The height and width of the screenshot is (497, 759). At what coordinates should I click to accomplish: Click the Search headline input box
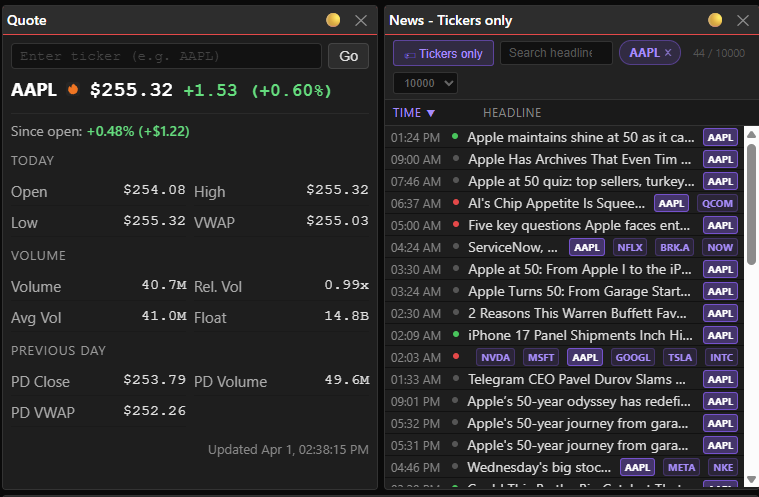click(x=556, y=53)
